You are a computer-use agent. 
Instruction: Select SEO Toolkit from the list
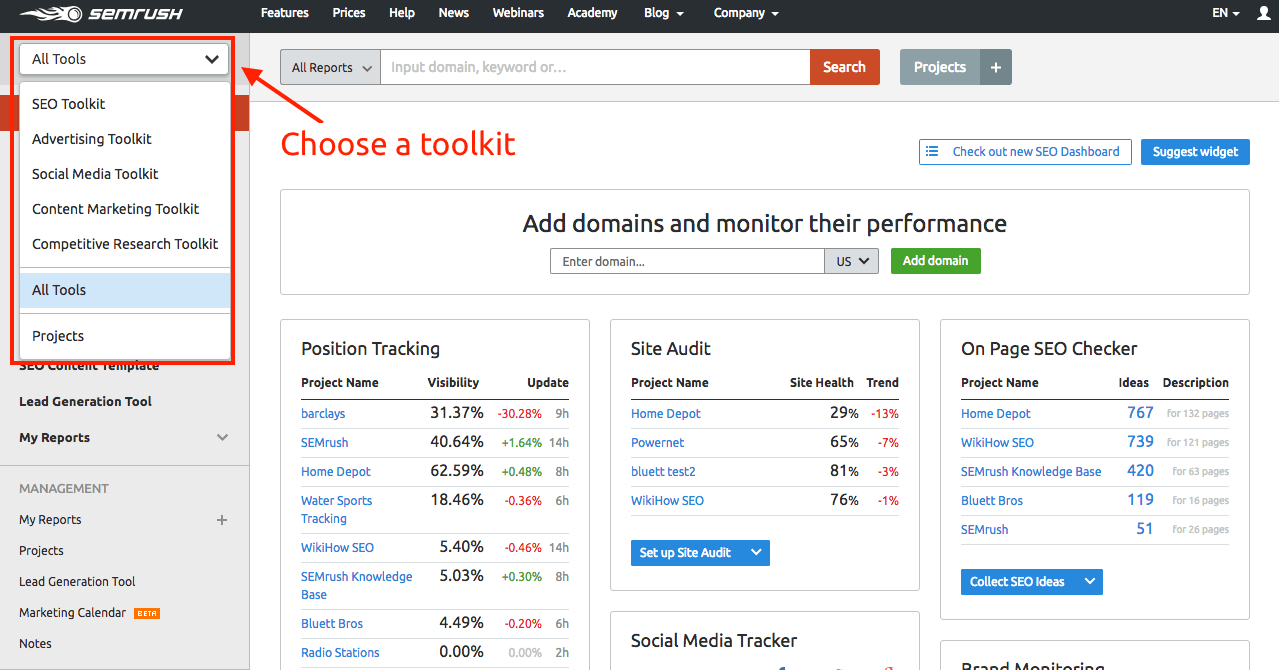[125, 104]
